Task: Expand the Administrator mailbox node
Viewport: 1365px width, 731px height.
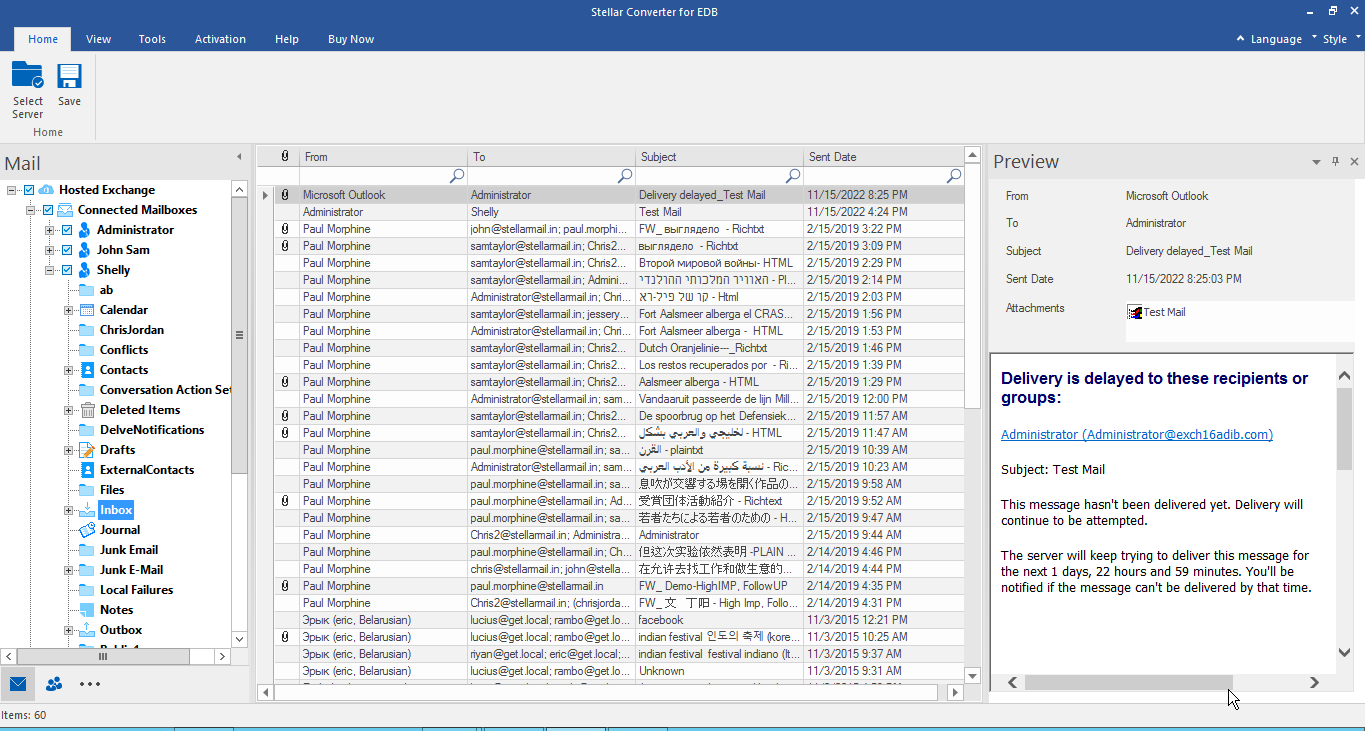Action: pos(49,230)
